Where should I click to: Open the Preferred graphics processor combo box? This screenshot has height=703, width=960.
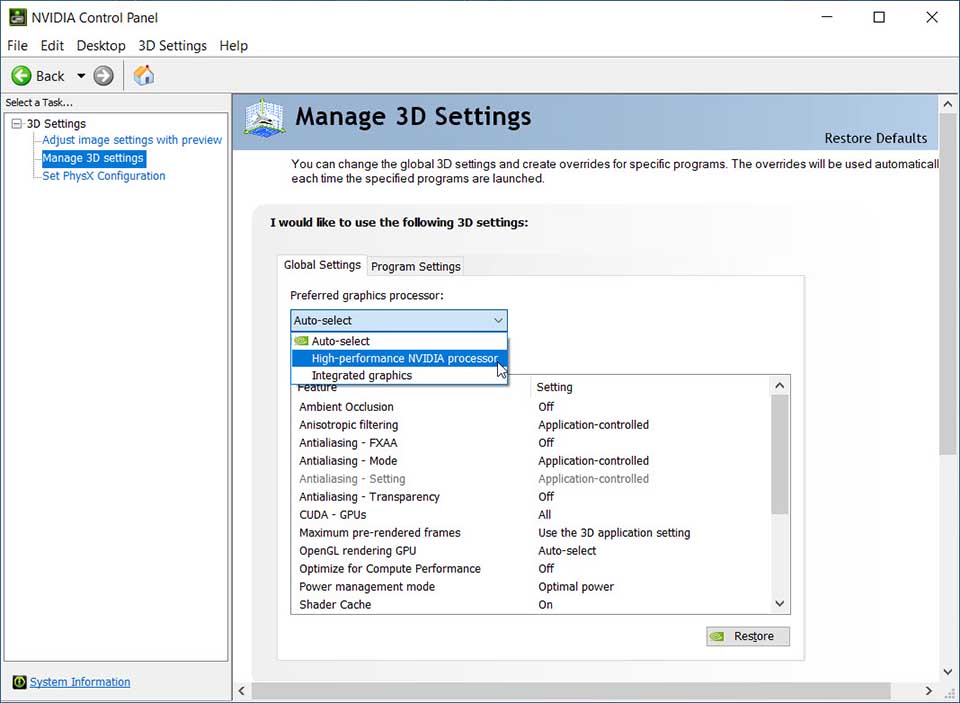[399, 320]
